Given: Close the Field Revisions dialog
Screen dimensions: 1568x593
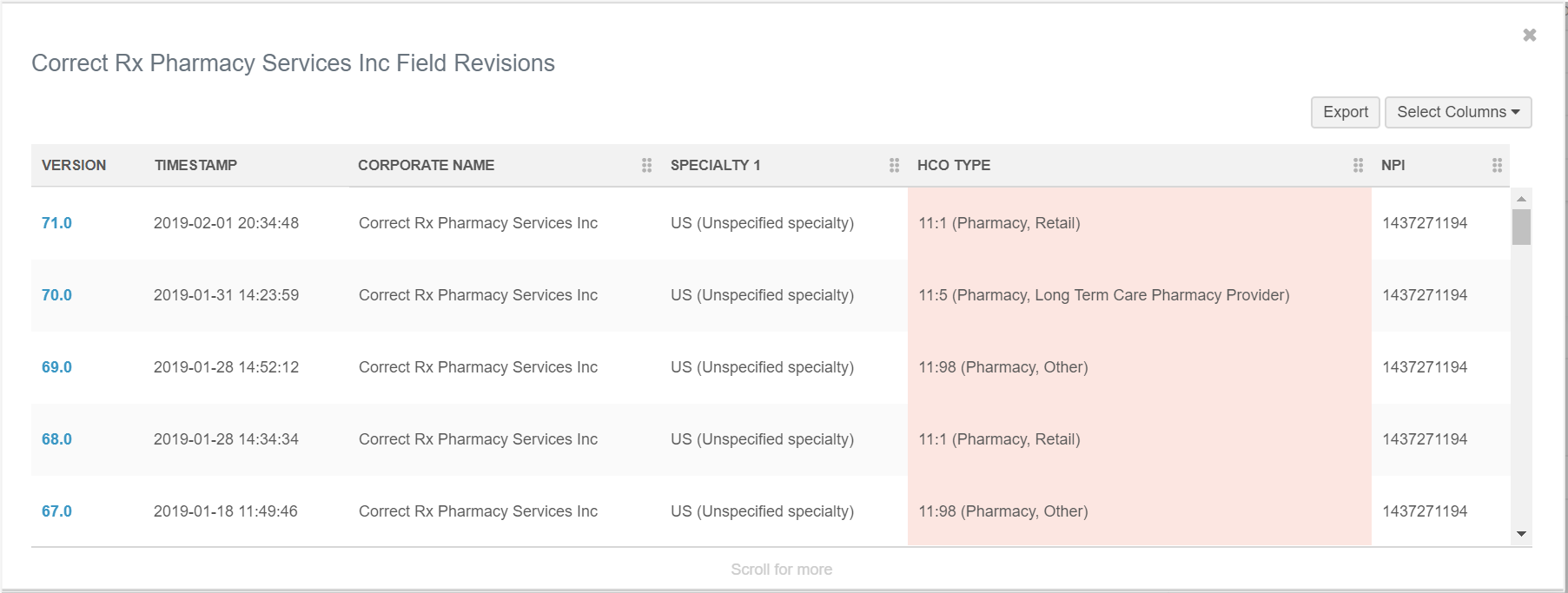Looking at the screenshot, I should pos(1529,35).
